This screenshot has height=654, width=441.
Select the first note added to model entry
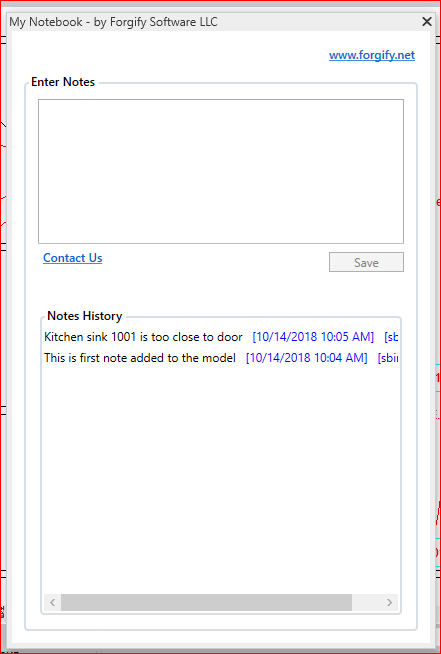[140, 358]
